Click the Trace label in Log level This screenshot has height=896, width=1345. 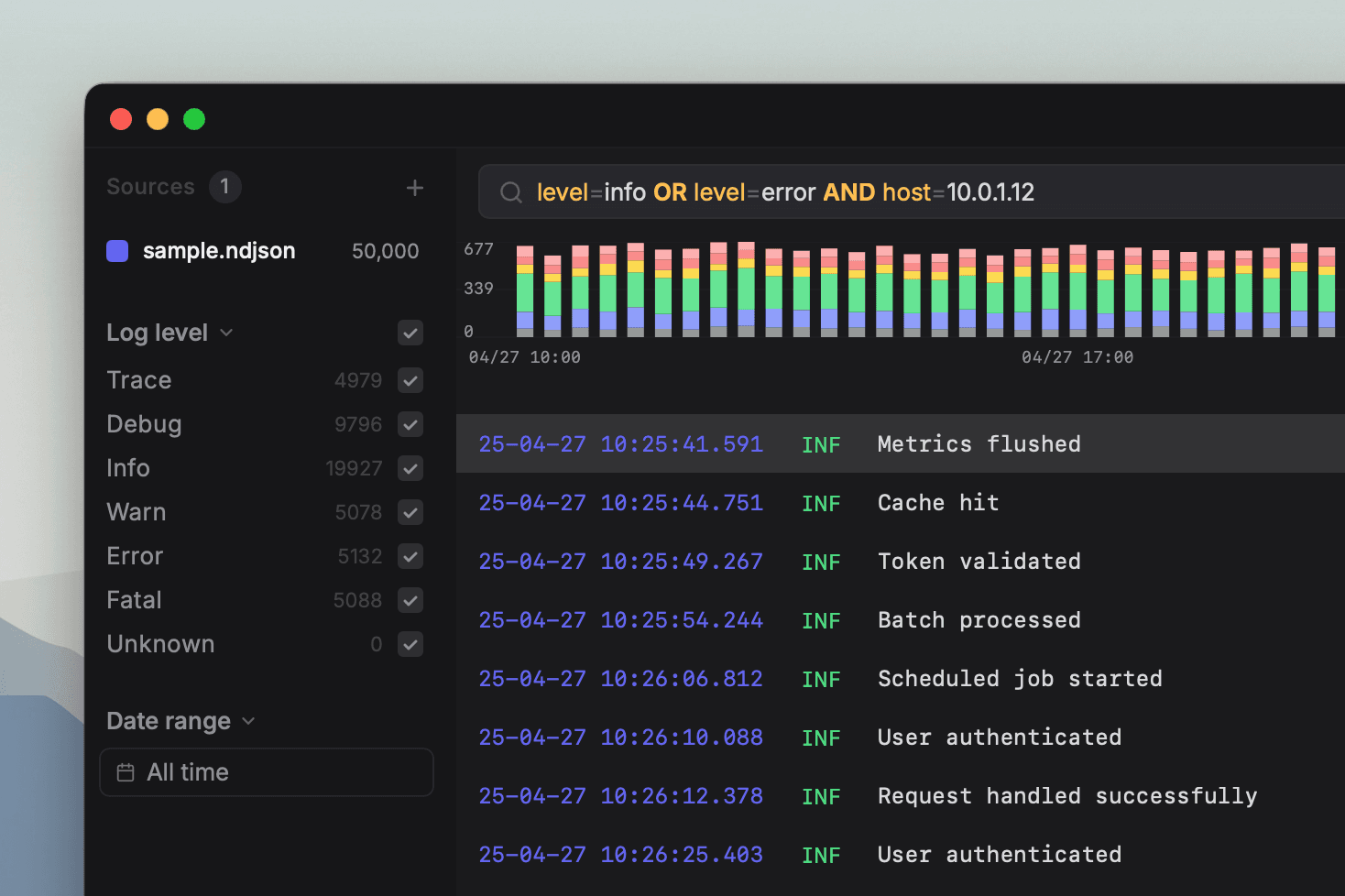pyautogui.click(x=139, y=380)
